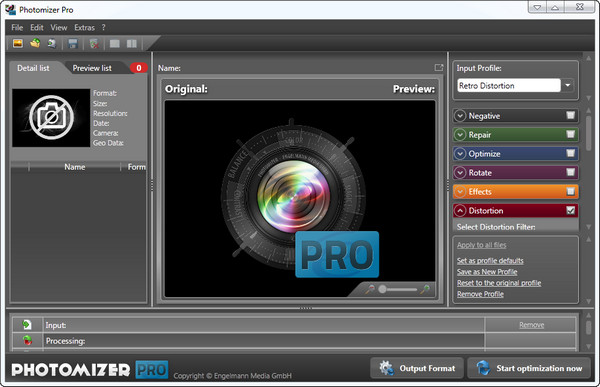Click the red Processing row icon
Screen dimensions: 600x387
(27, 340)
